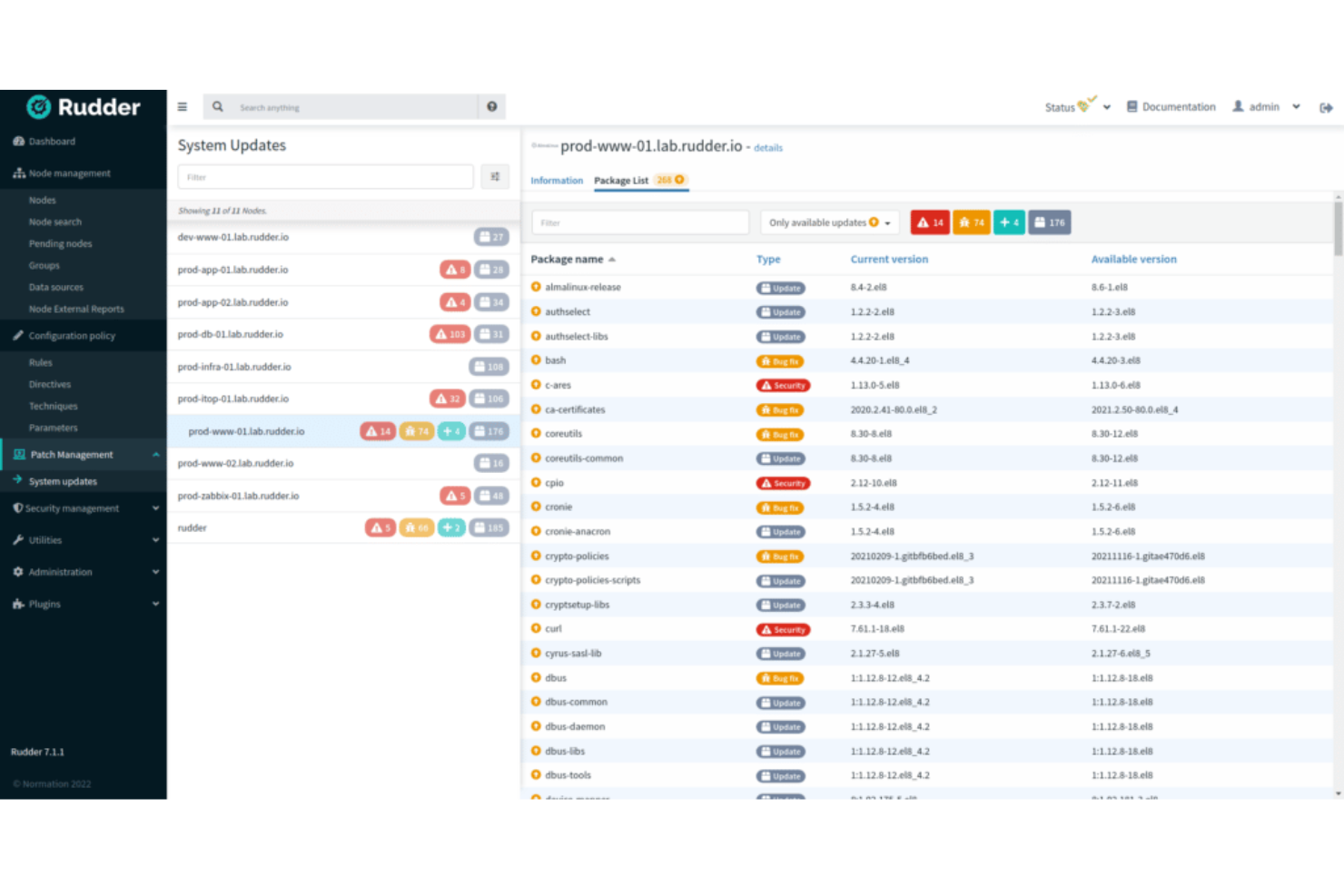Toggle the red 14 security filter
Screen dimensions: 1344x896
(930, 222)
